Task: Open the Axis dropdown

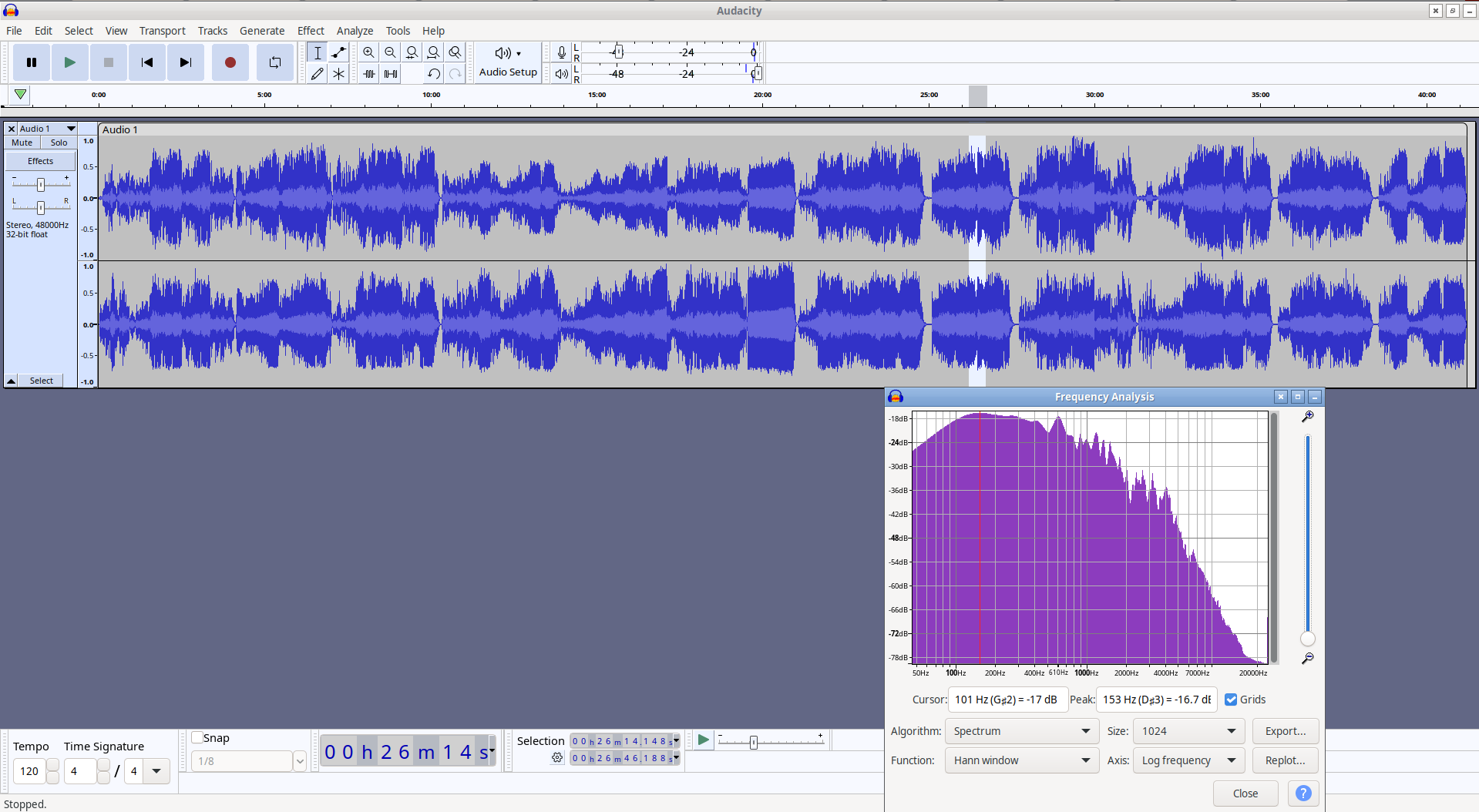Action: [x=1188, y=760]
